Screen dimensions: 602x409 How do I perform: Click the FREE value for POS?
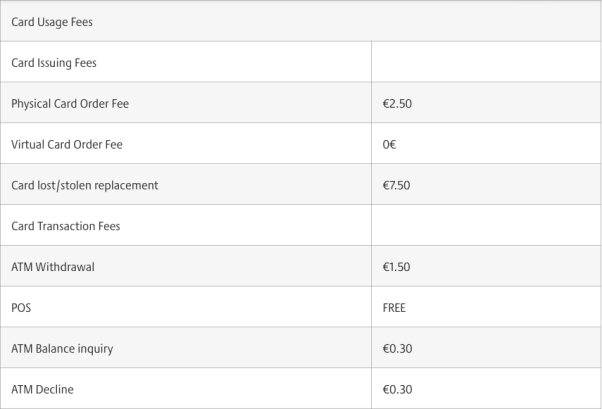pos(394,308)
